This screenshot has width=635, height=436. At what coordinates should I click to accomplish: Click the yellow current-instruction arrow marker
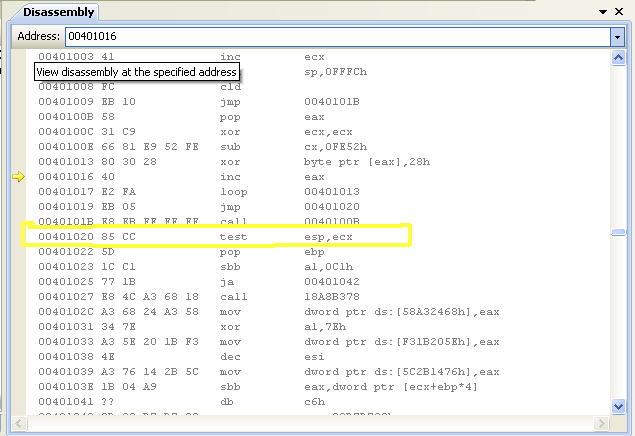point(18,177)
